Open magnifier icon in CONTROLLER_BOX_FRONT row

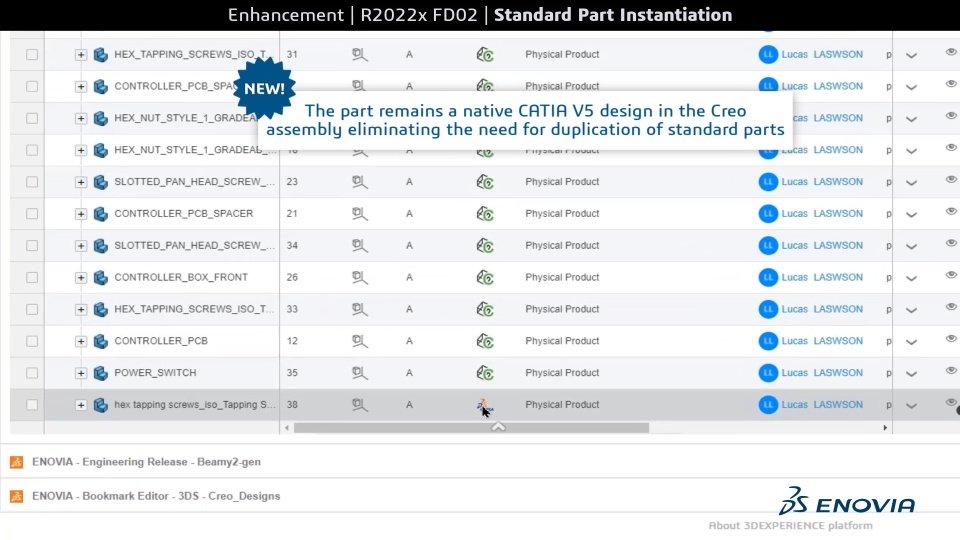[x=359, y=277]
